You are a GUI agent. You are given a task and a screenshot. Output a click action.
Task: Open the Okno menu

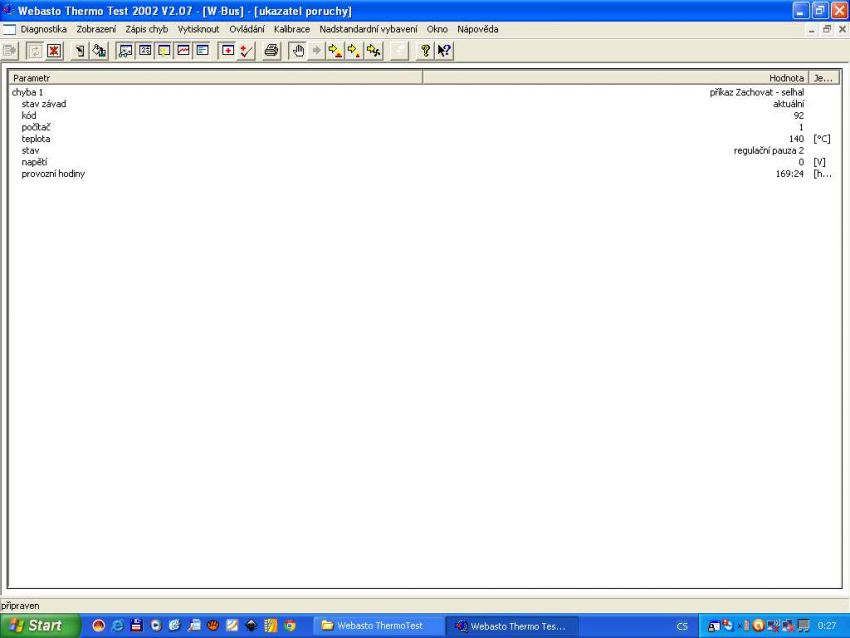[437, 29]
